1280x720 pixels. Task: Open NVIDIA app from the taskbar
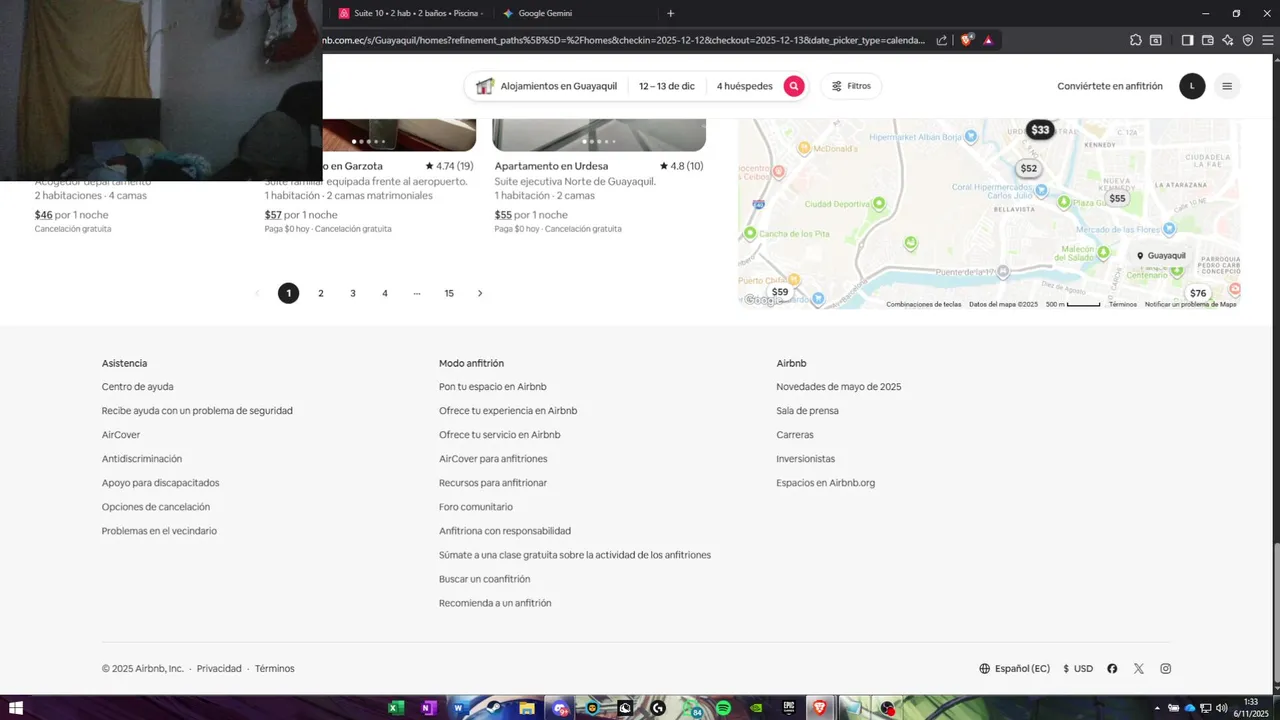[x=756, y=708]
